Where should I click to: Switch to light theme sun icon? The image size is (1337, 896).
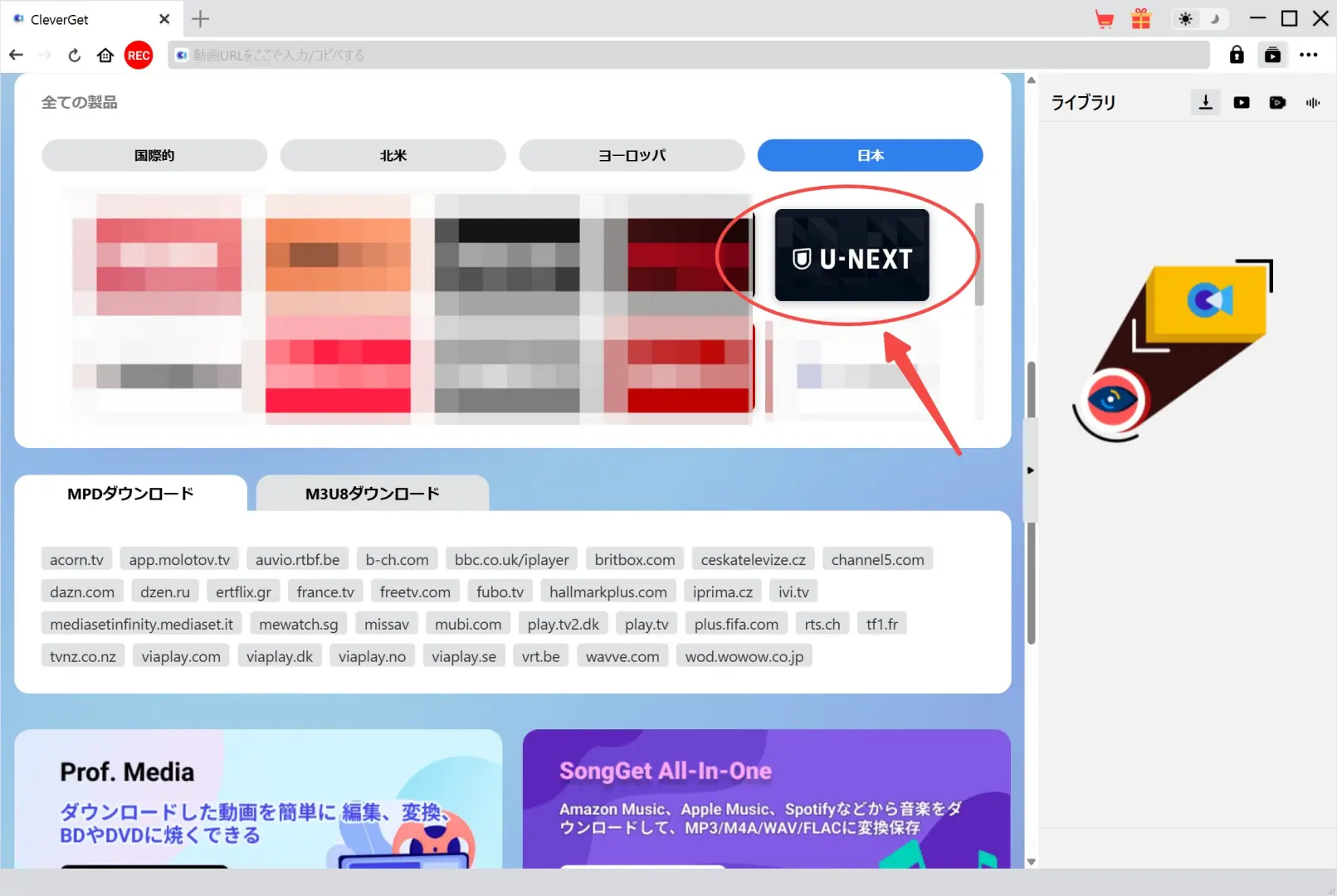pyautogui.click(x=1185, y=19)
